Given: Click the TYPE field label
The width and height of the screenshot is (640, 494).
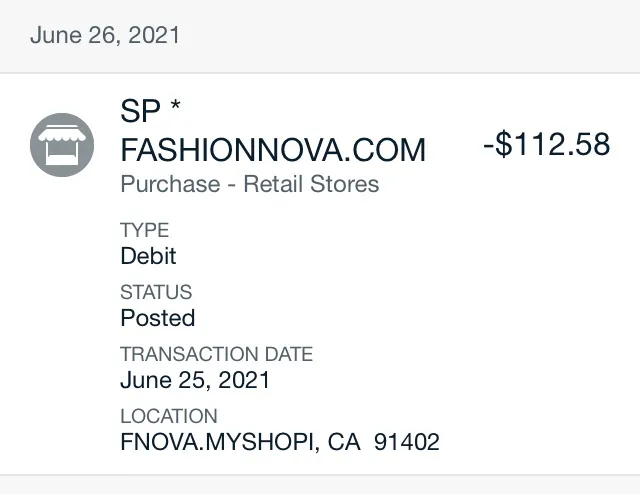Looking at the screenshot, I should pos(144,230).
